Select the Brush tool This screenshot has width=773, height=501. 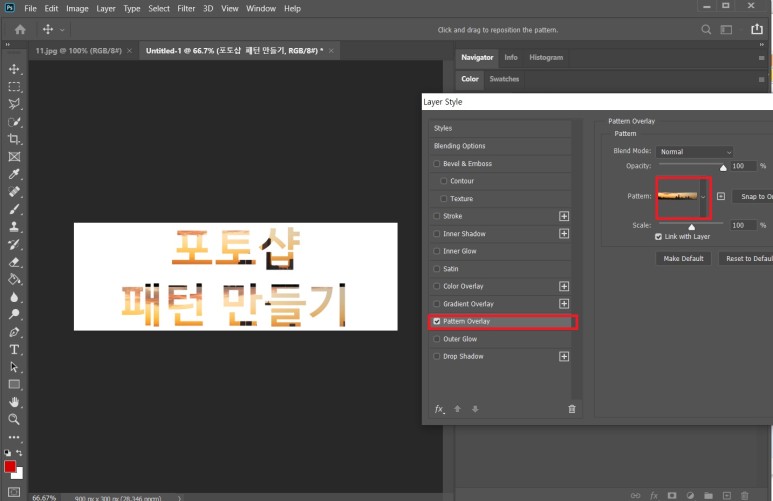[x=14, y=209]
